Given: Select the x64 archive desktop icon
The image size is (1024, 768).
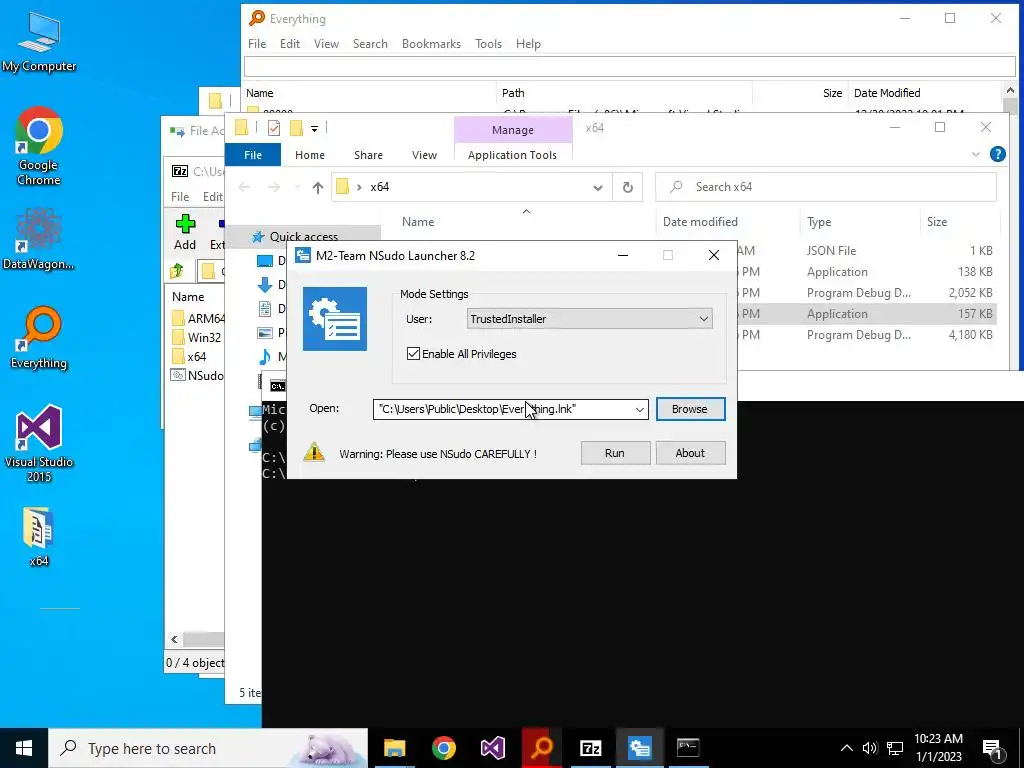Looking at the screenshot, I should click(x=39, y=537).
